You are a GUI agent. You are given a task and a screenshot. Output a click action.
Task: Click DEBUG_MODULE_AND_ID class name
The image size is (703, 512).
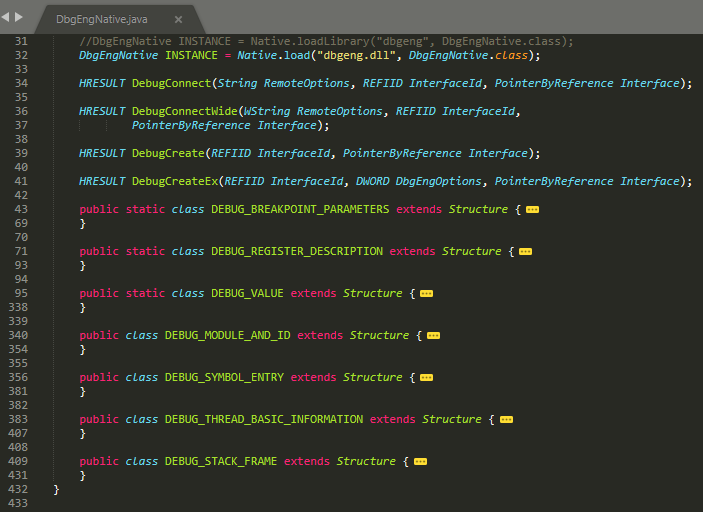click(x=227, y=335)
